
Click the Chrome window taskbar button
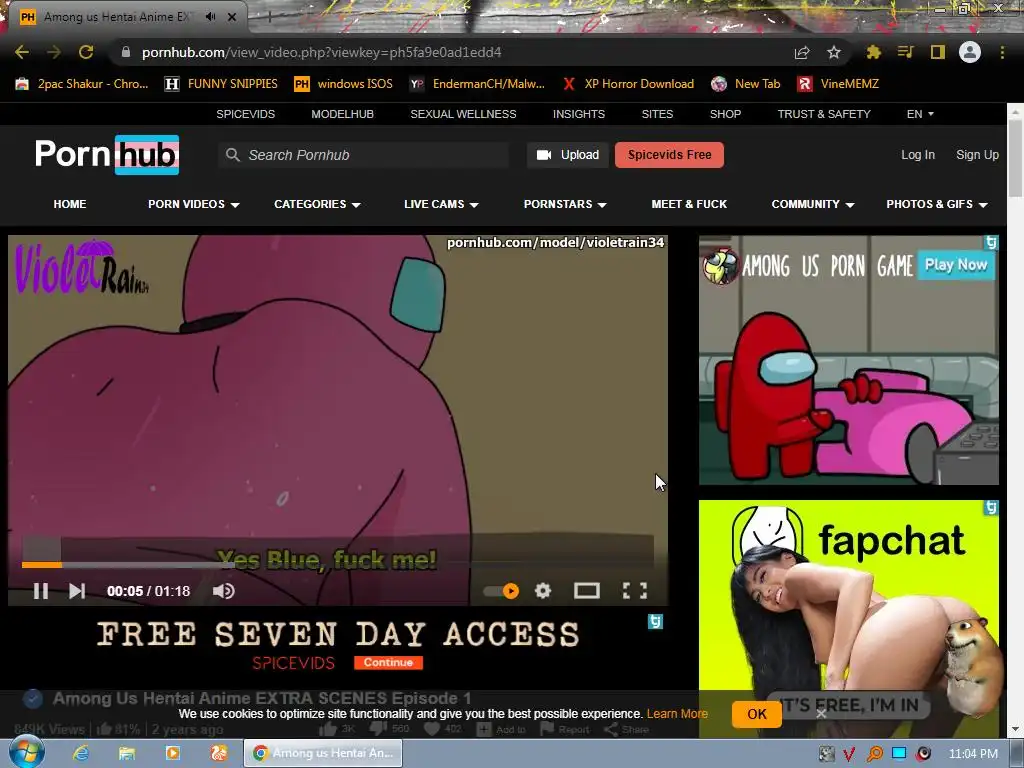pyautogui.click(x=323, y=753)
